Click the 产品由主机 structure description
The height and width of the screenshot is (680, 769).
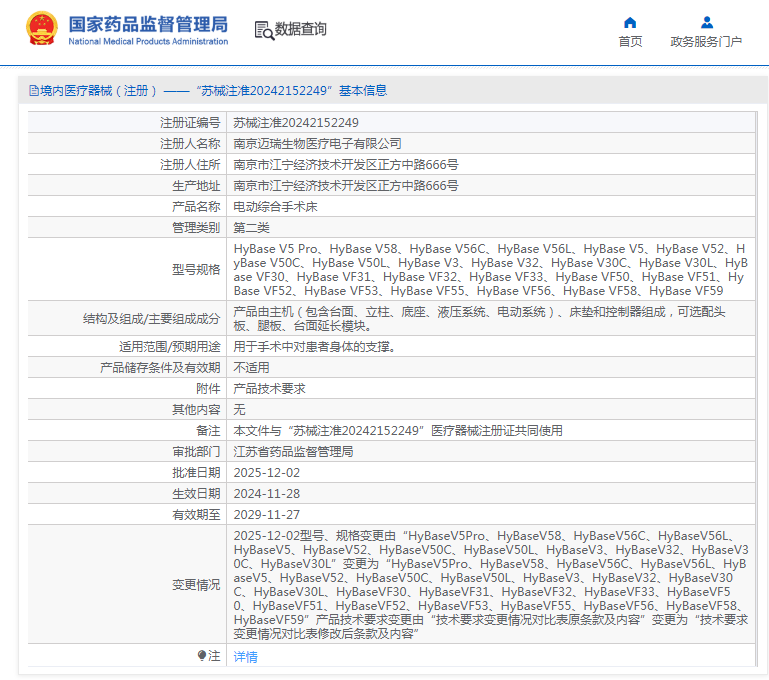point(479,319)
